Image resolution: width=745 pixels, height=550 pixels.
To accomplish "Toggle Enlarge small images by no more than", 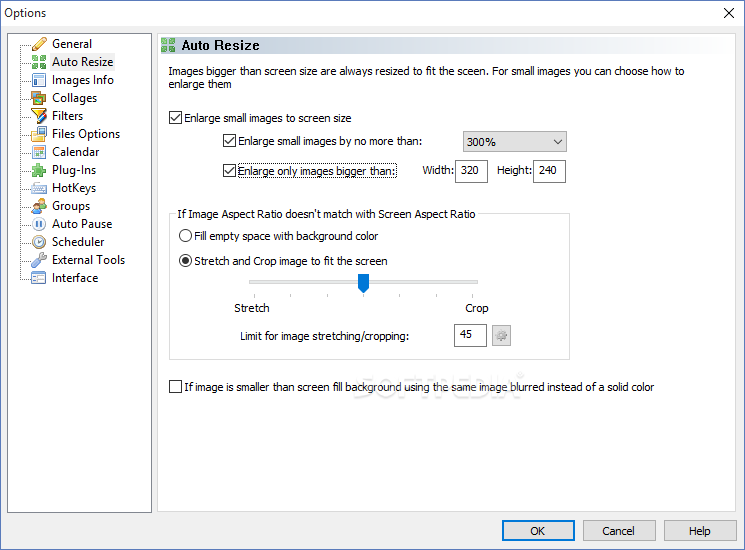I will [x=229, y=141].
